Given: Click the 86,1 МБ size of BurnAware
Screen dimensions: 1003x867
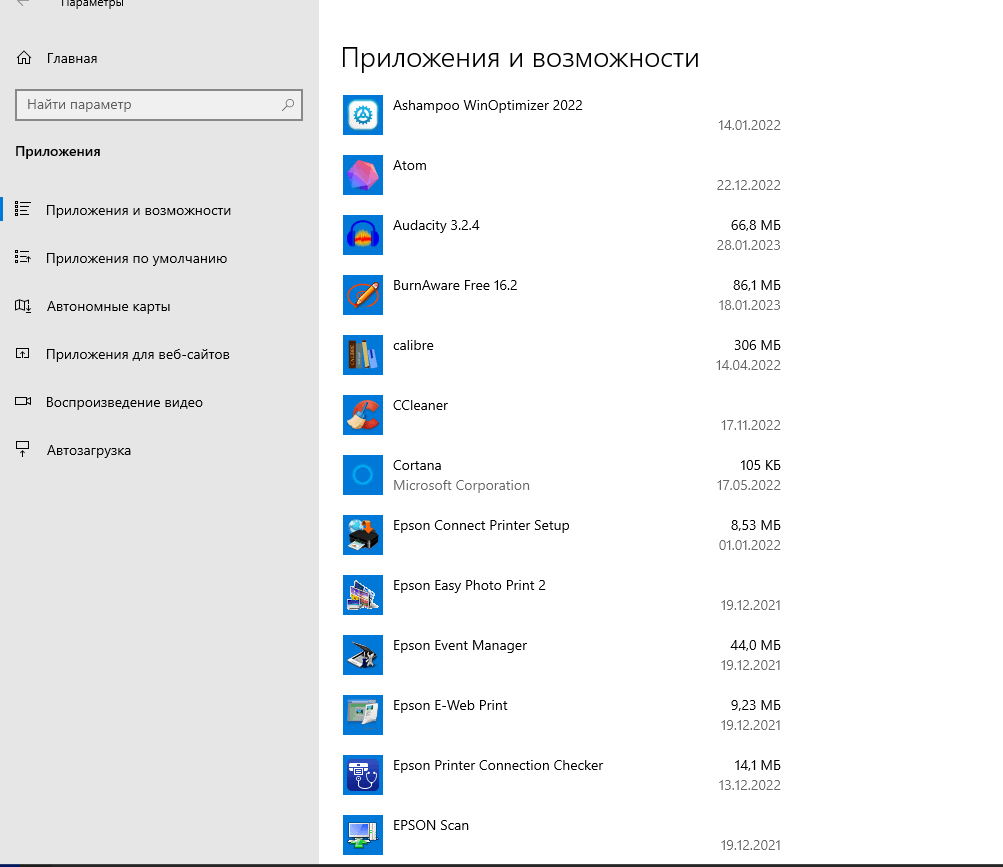Looking at the screenshot, I should click(x=757, y=285).
